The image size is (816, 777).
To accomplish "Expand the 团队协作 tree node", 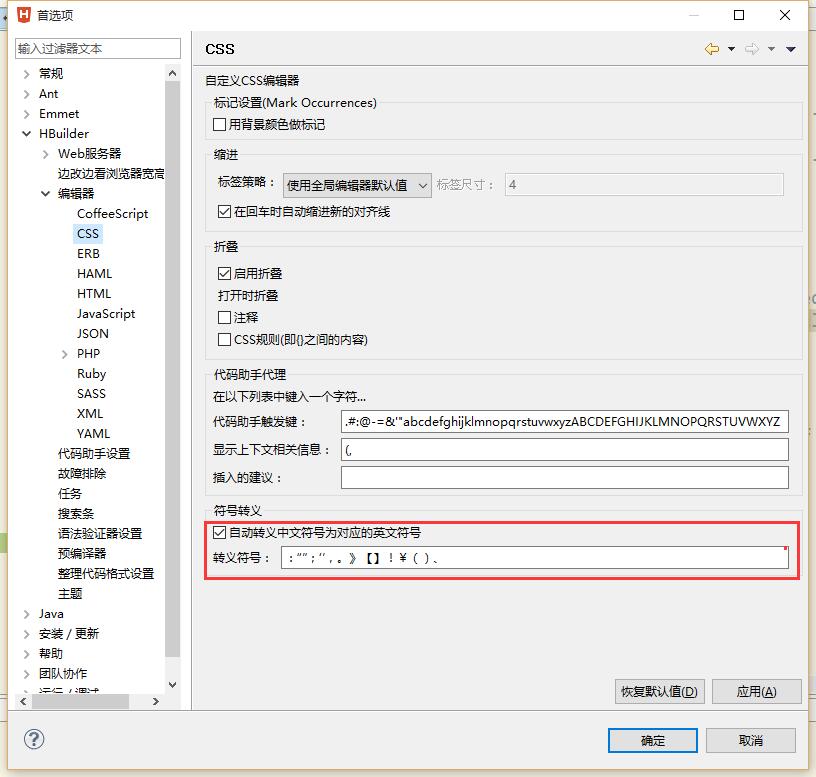I will click(27, 674).
